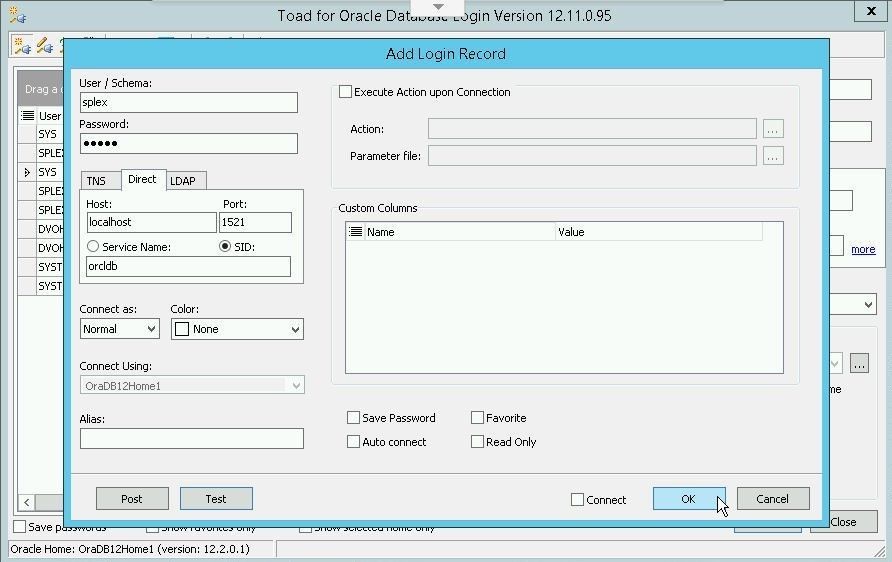Click in the Password field
This screenshot has width=892, height=562.
point(189,143)
